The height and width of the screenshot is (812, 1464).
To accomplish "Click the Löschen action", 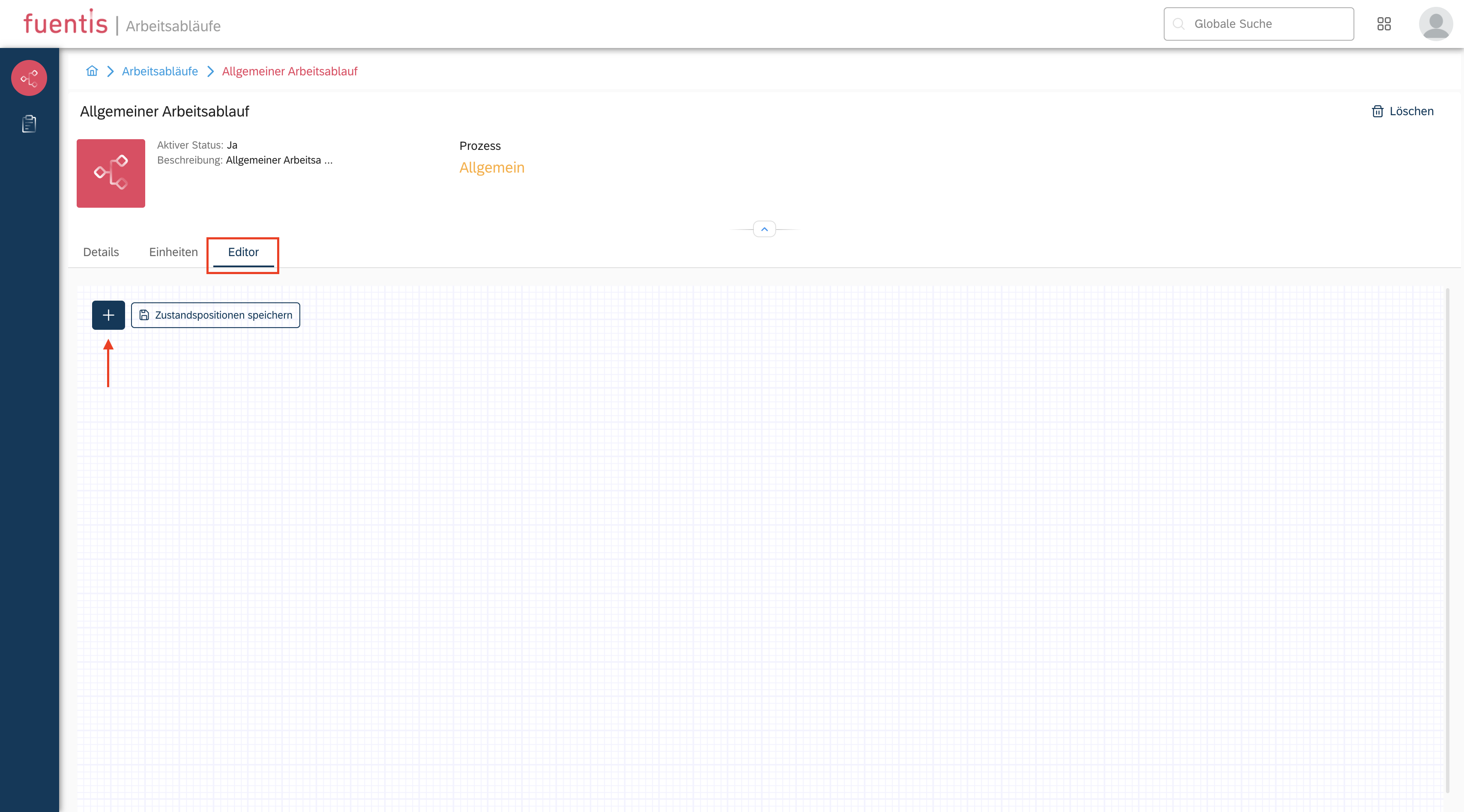I will [x=1411, y=111].
